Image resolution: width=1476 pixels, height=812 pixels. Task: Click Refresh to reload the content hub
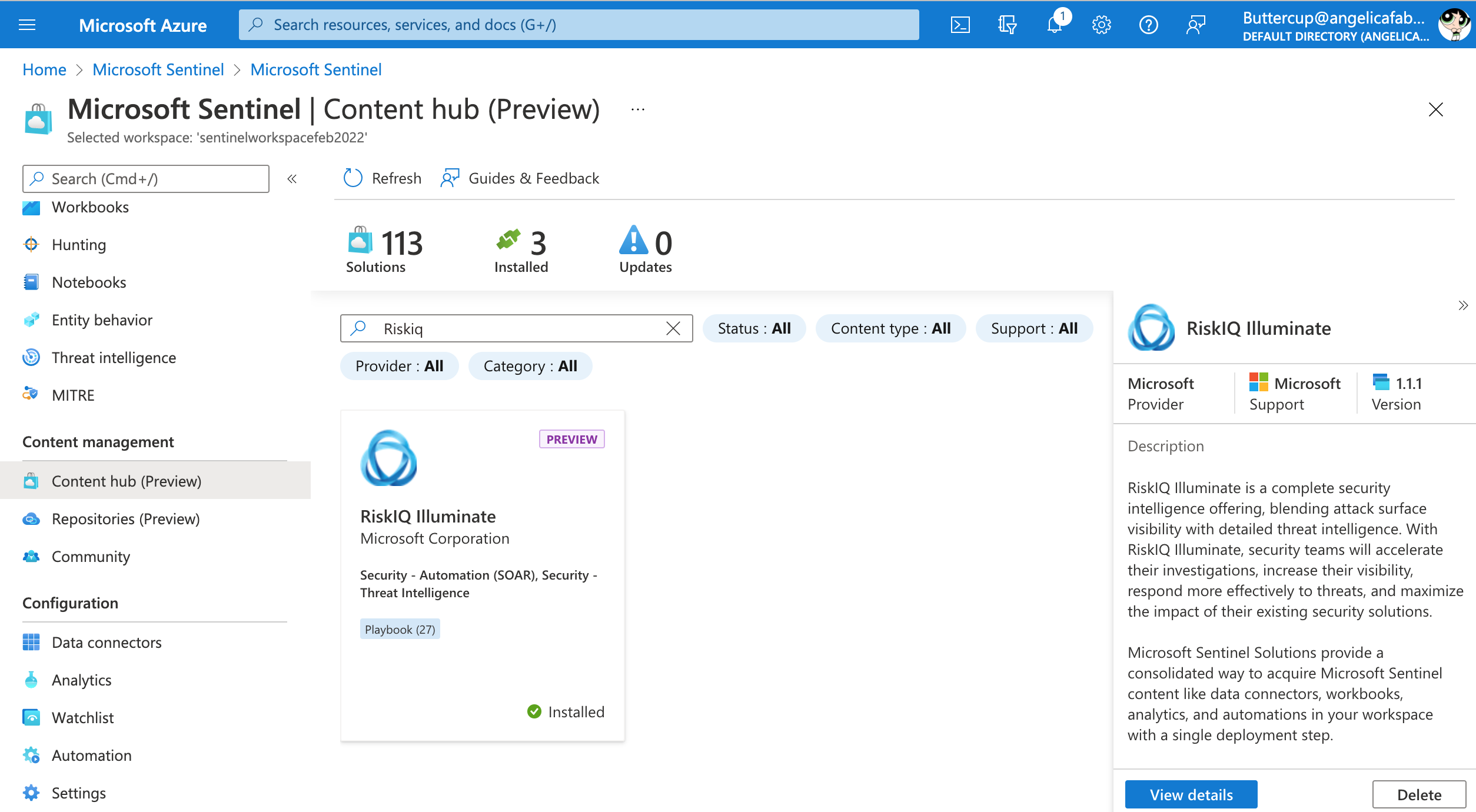tap(381, 178)
